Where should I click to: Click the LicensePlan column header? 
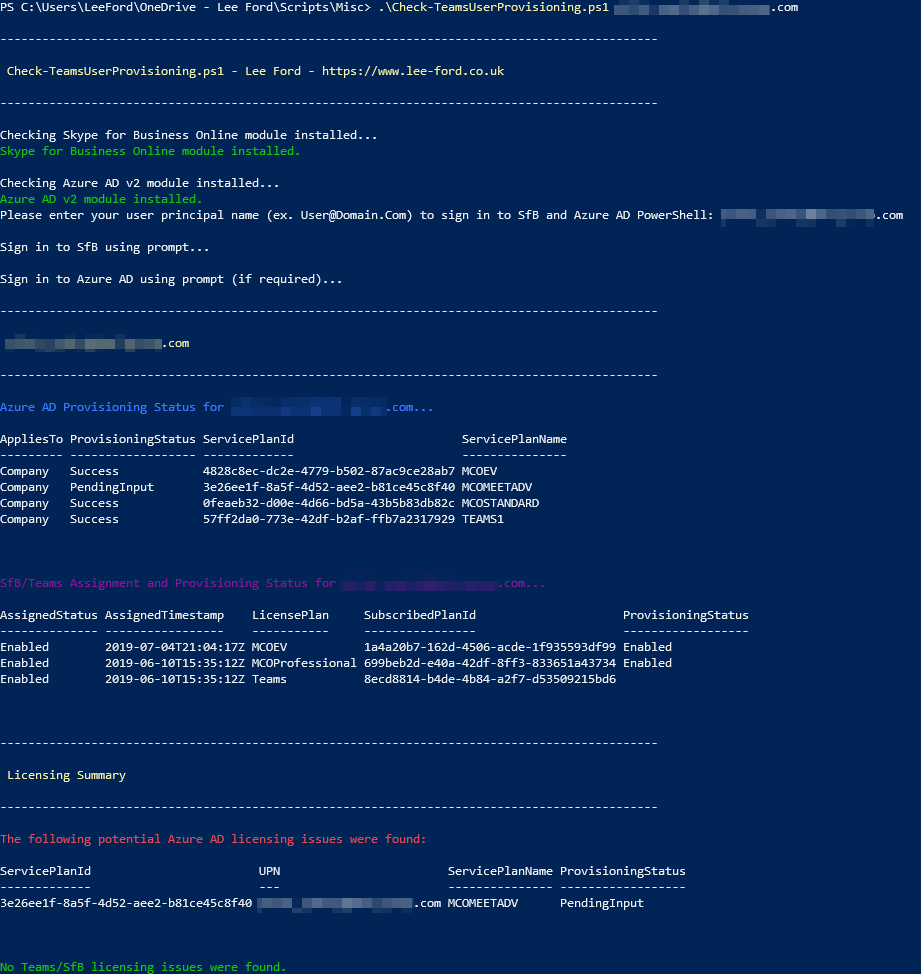pyautogui.click(x=290, y=615)
